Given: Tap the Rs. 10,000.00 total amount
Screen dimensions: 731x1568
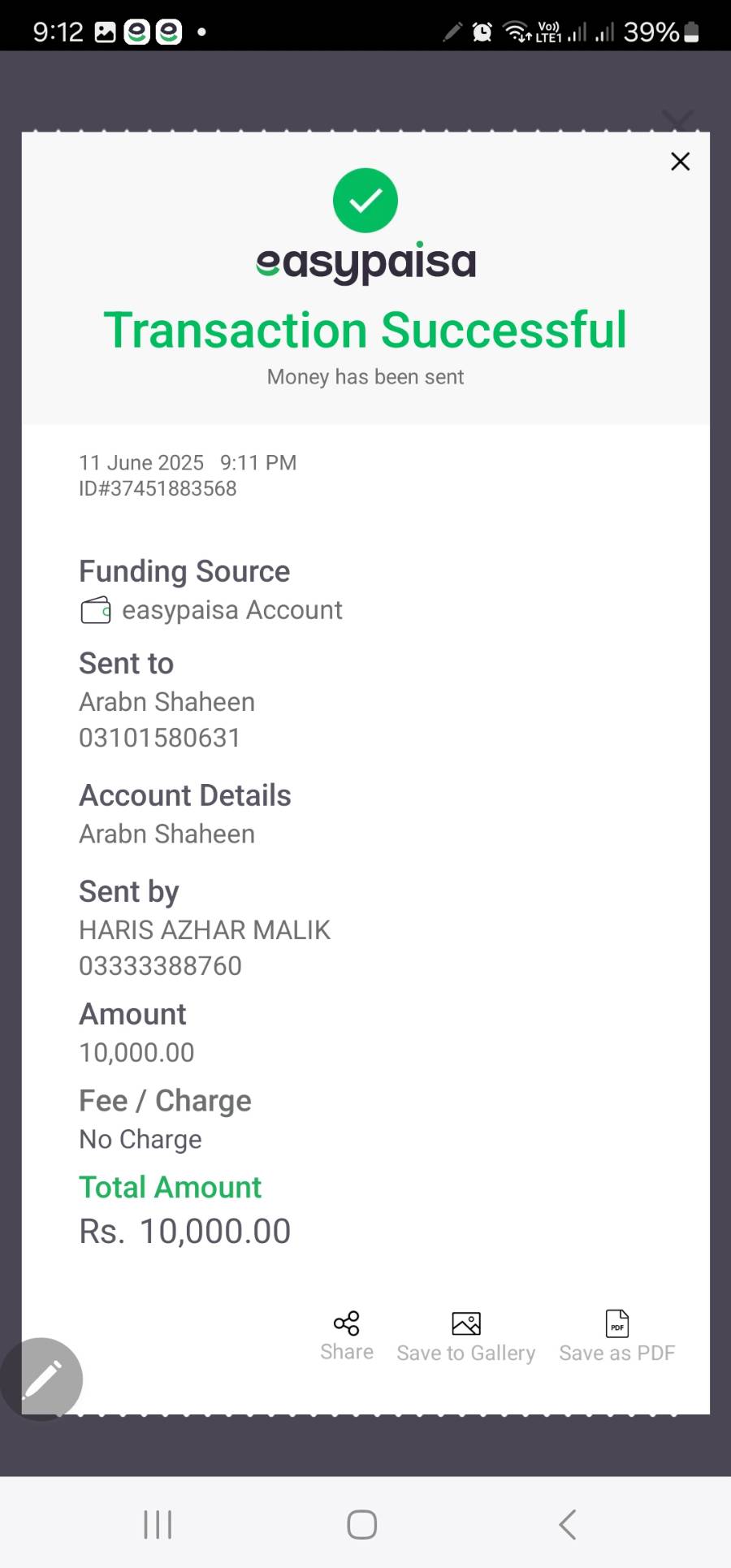Looking at the screenshot, I should point(185,1232).
